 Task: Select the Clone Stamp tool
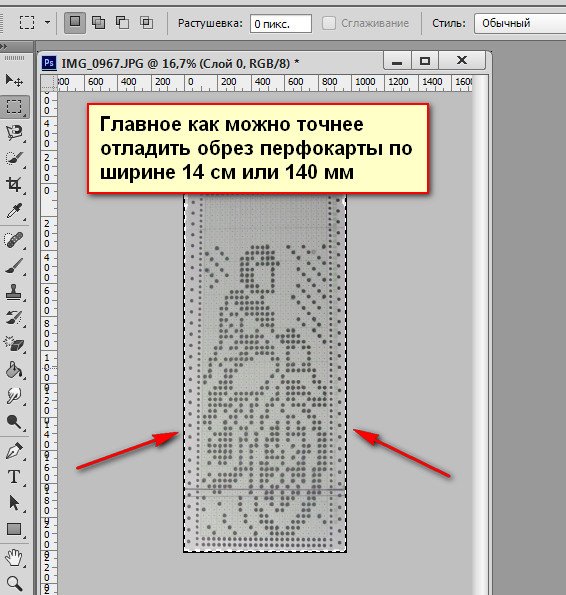(14, 293)
